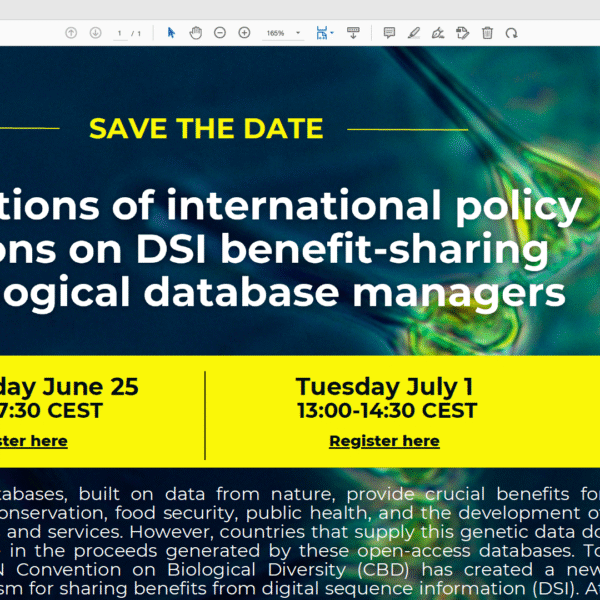The width and height of the screenshot is (600, 600).
Task: Open the Tuesday July 1 Register here link
Action: click(384, 441)
